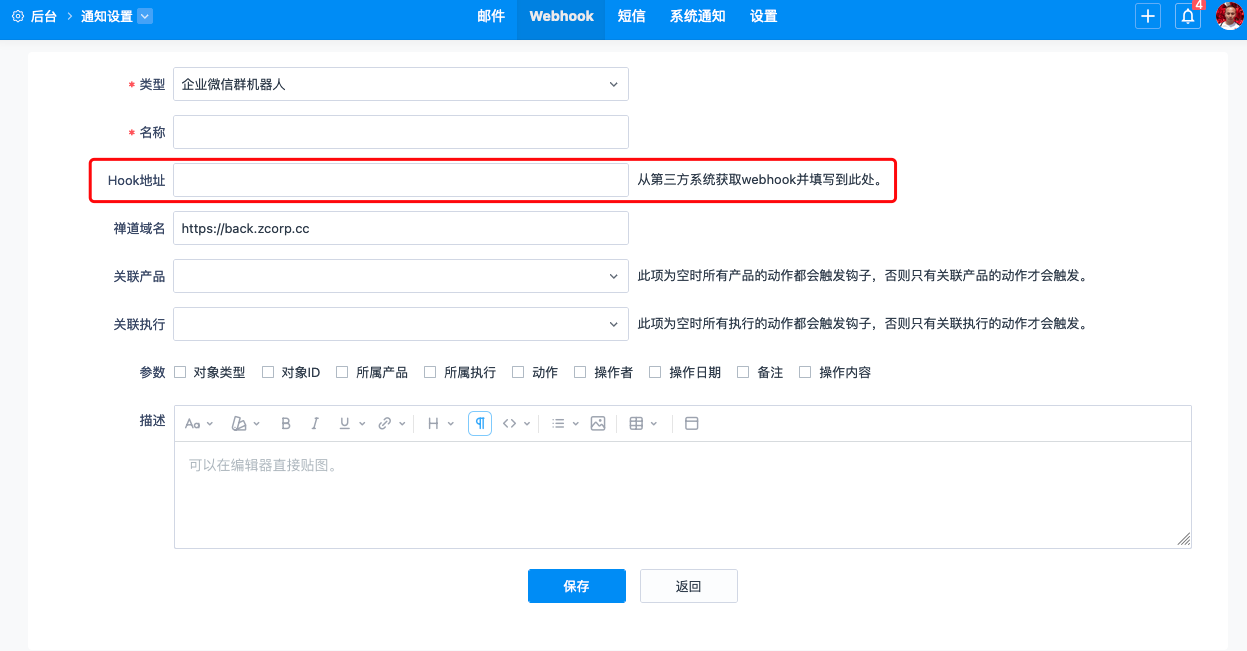The height and width of the screenshot is (651, 1247).
Task: Focus the Hook地址 input field
Action: coord(400,180)
